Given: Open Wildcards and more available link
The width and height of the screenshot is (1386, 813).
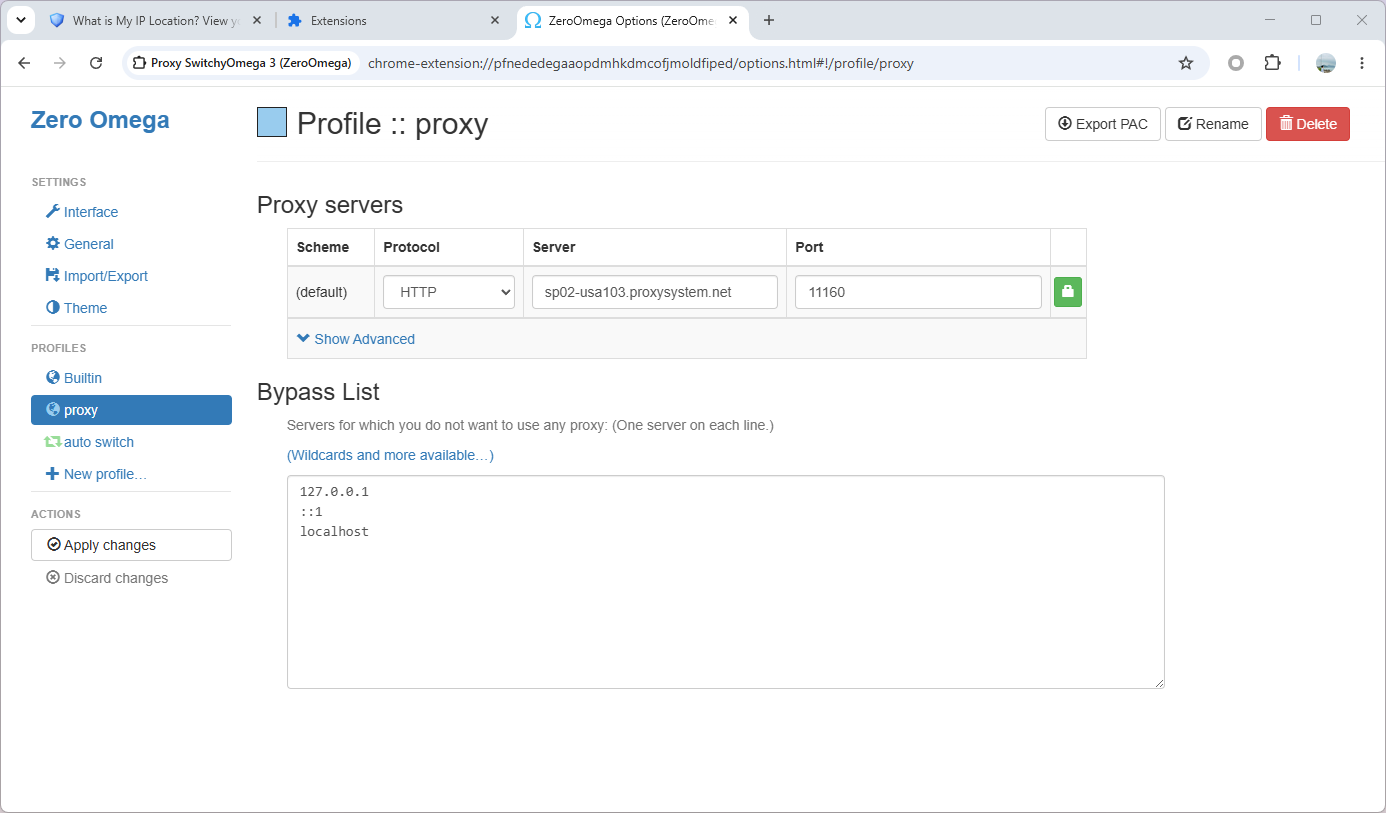Looking at the screenshot, I should coord(390,455).
